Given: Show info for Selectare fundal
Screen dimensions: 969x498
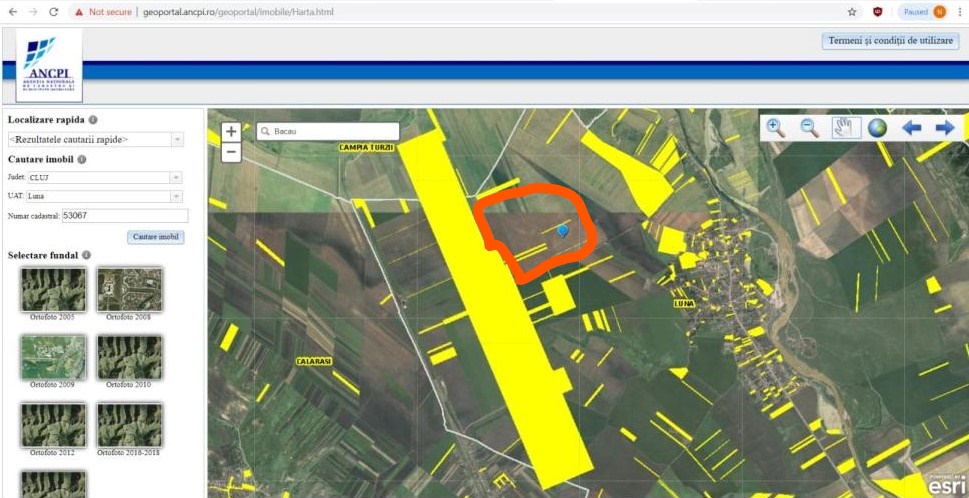Looking at the screenshot, I should pos(86,255).
